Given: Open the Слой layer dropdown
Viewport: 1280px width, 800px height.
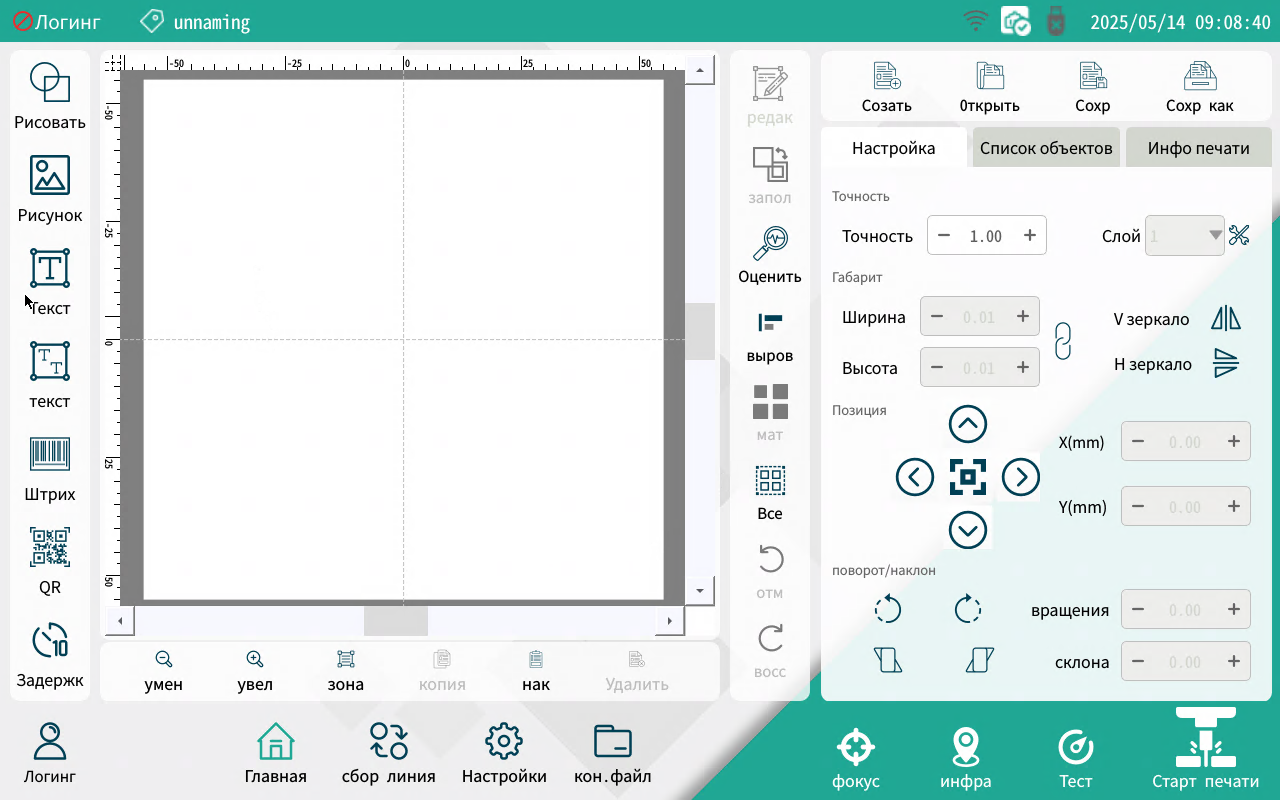Looking at the screenshot, I should [1185, 236].
